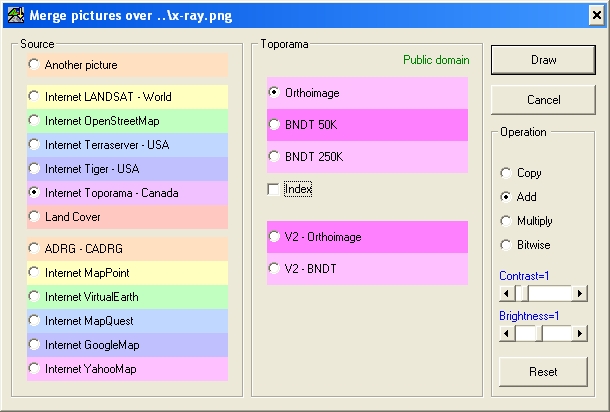Select Internet MapPoint source
610x412 pixels.
tap(127, 273)
